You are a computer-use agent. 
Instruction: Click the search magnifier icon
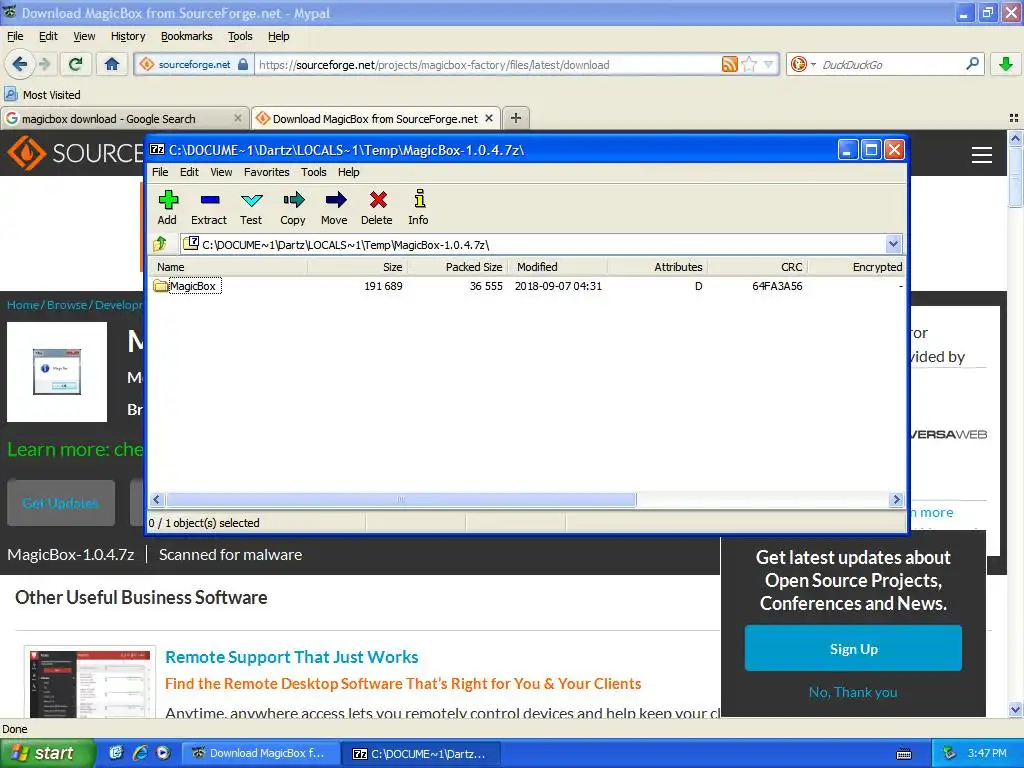pos(972,64)
